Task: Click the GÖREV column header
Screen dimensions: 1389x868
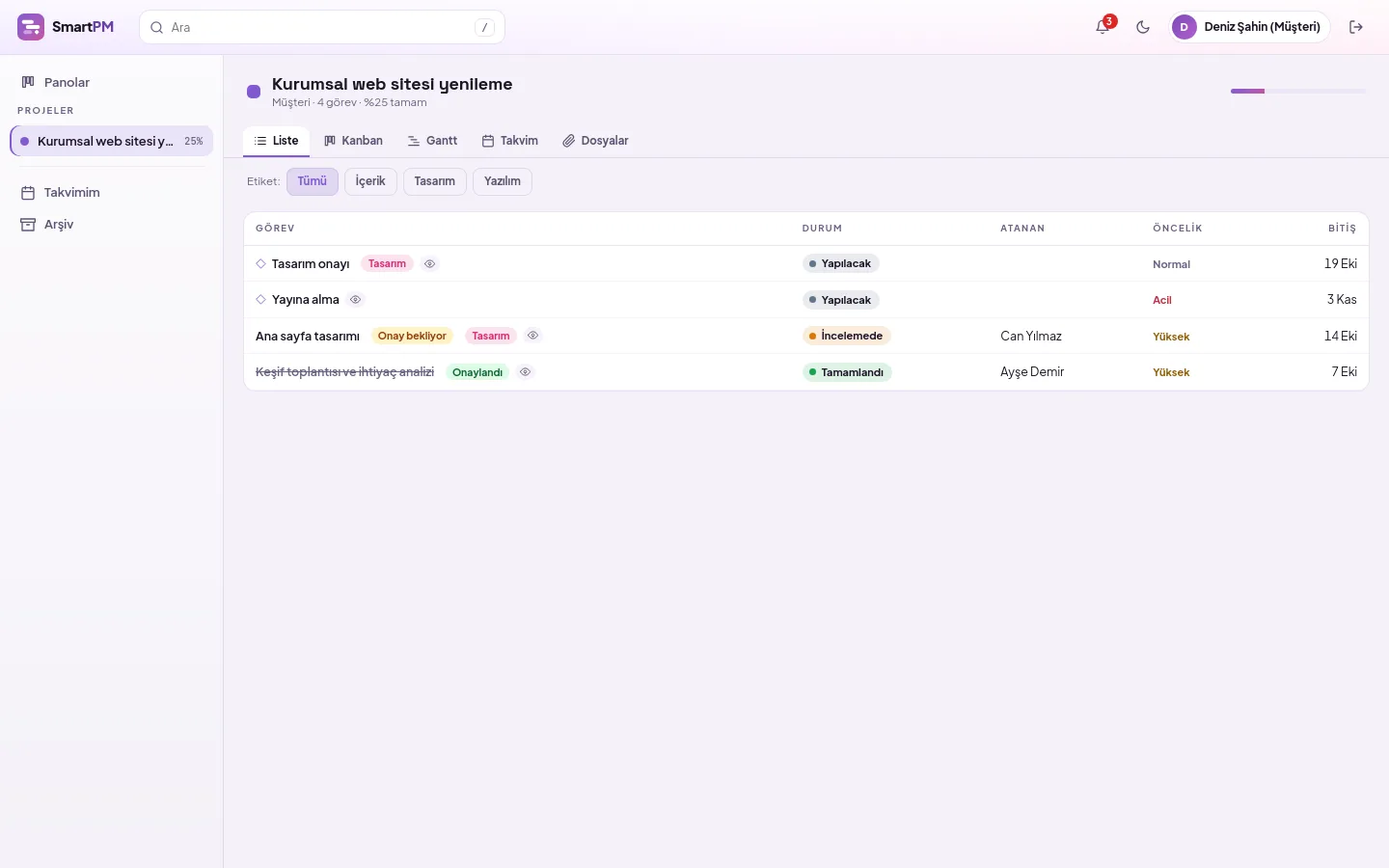Action: 275,229
